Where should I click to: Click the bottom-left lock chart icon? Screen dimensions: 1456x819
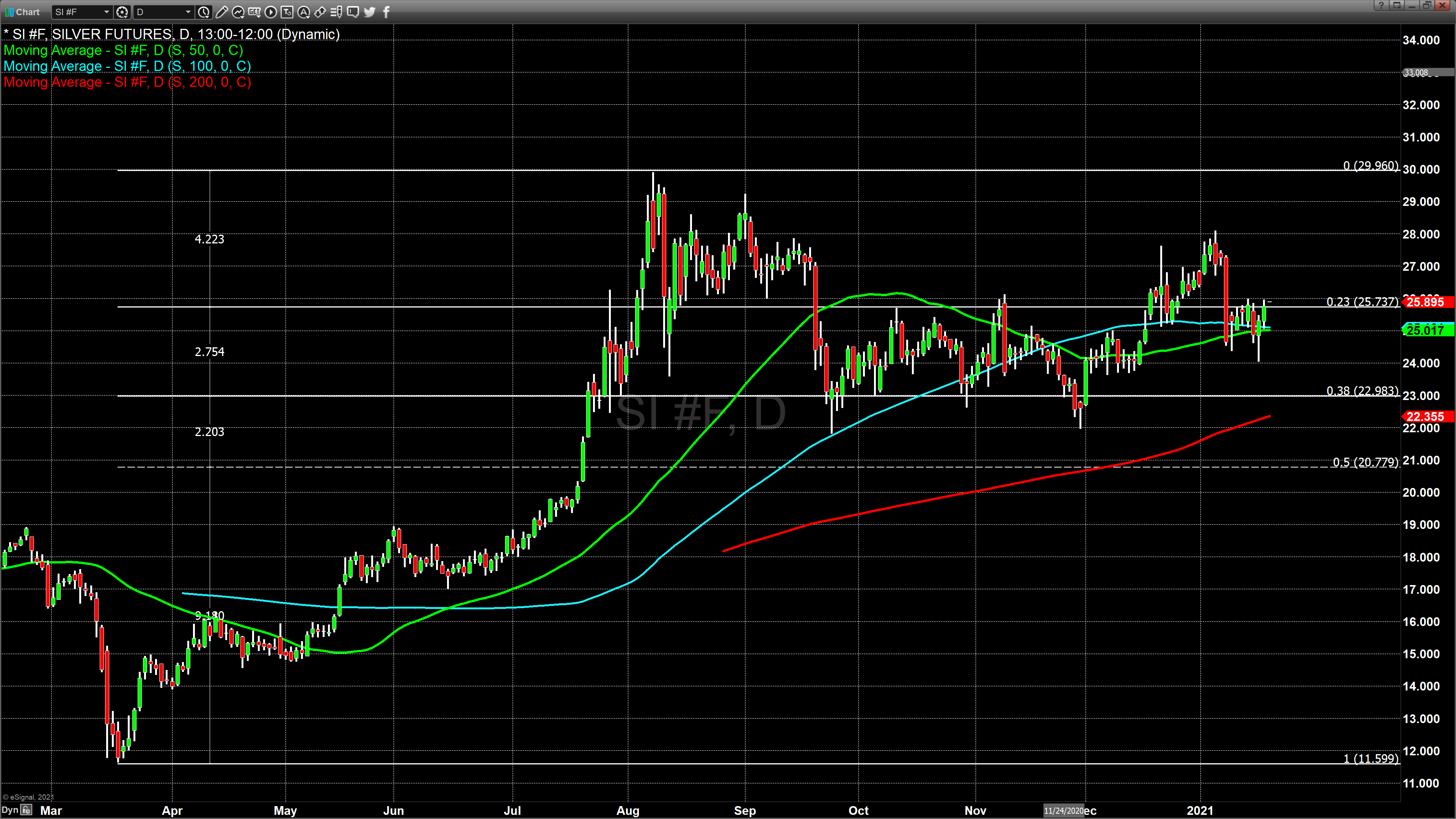click(x=26, y=810)
